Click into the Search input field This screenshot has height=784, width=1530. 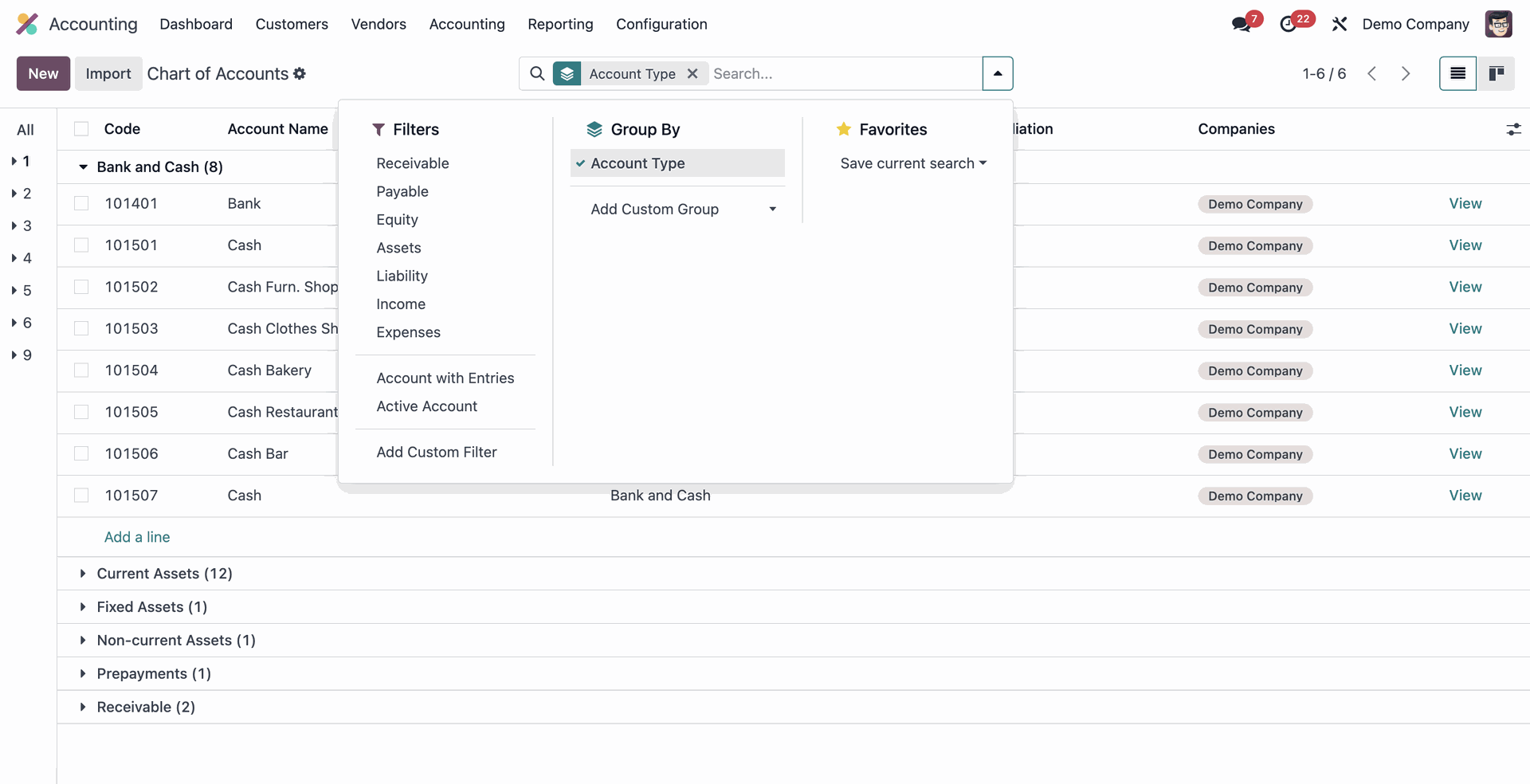(845, 73)
